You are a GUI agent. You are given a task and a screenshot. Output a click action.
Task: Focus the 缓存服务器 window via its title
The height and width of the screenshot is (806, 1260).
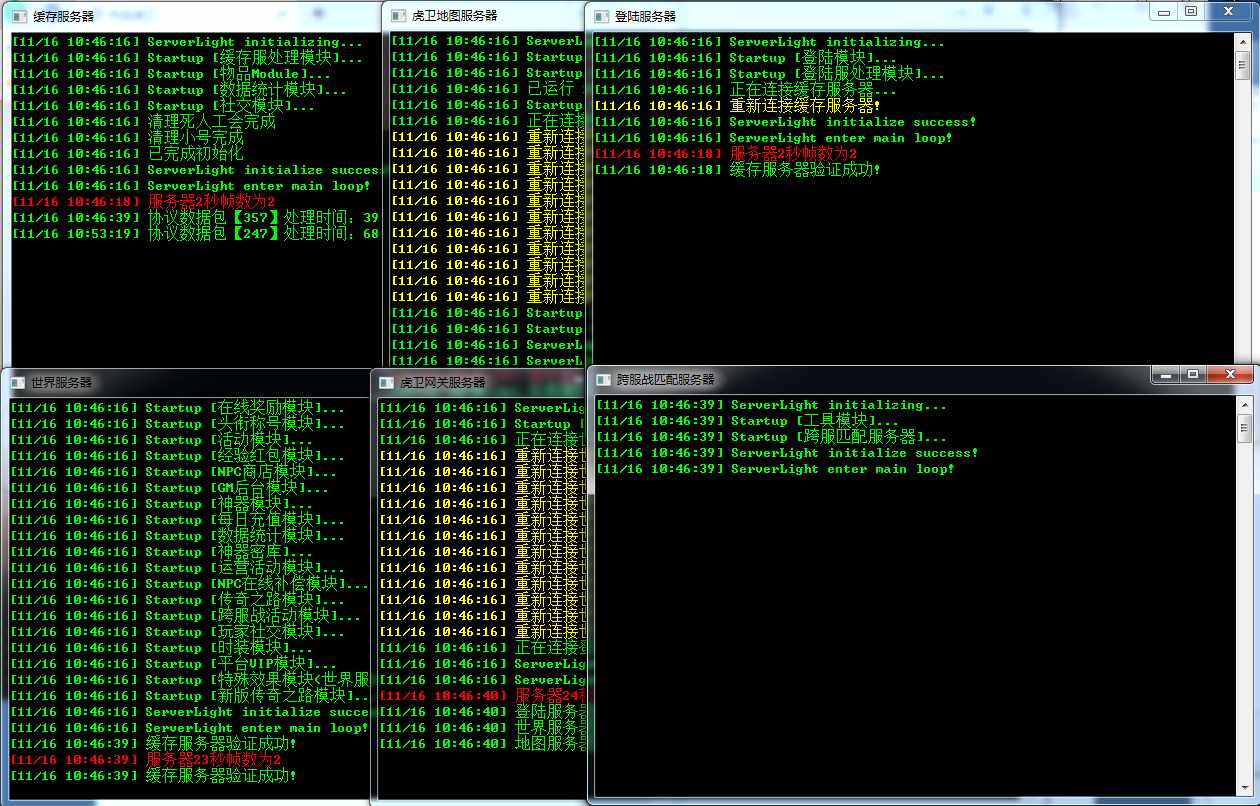tap(64, 17)
